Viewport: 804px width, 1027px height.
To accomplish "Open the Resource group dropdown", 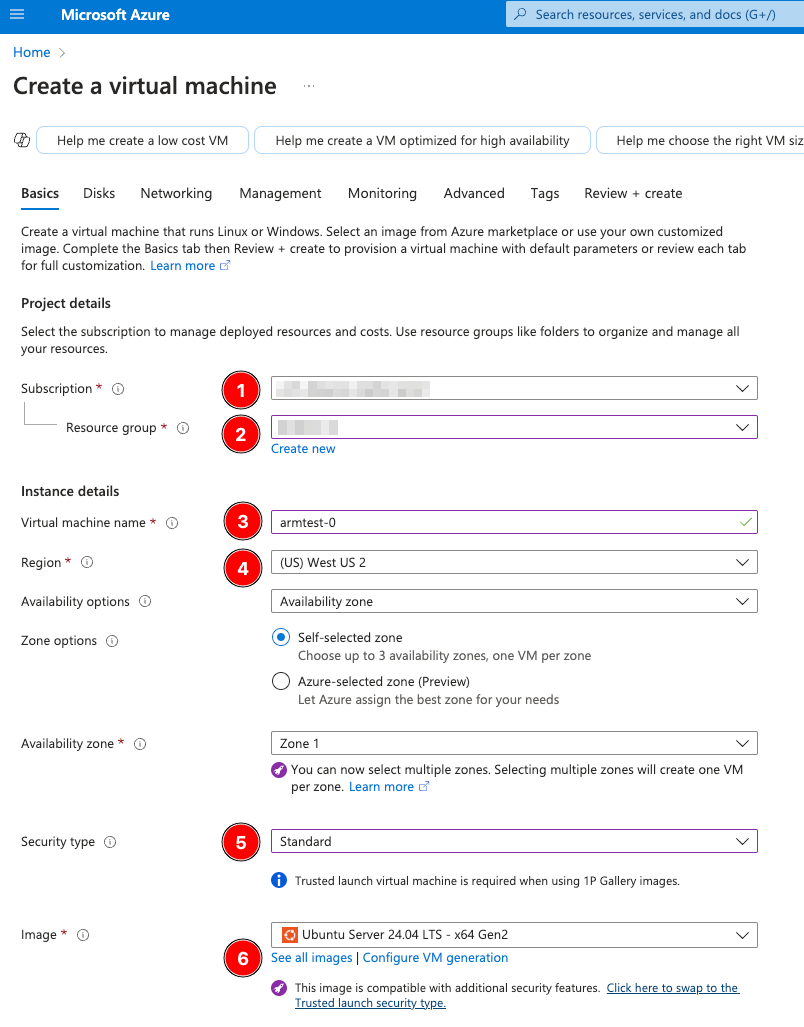I will 514,427.
